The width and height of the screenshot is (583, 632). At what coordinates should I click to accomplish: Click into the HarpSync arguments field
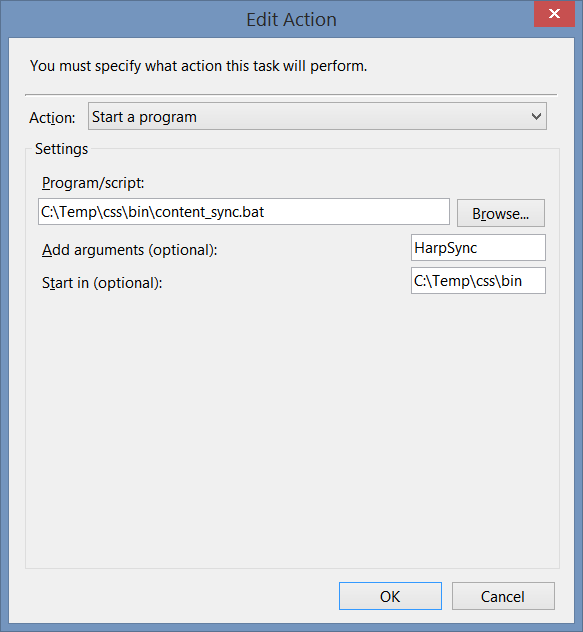pos(478,247)
